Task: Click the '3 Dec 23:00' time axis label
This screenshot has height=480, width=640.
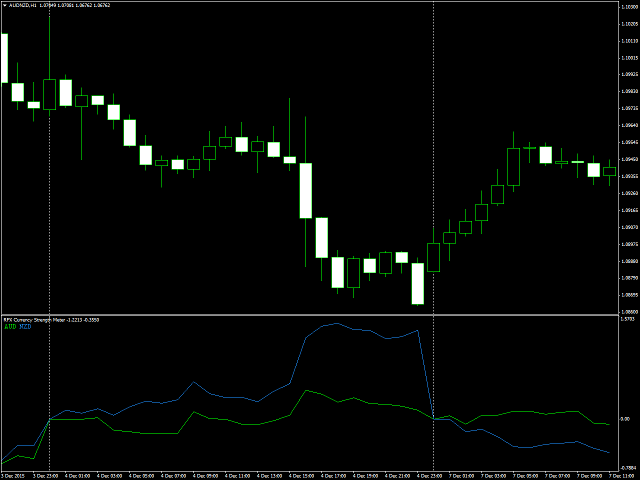Action: [x=45, y=476]
